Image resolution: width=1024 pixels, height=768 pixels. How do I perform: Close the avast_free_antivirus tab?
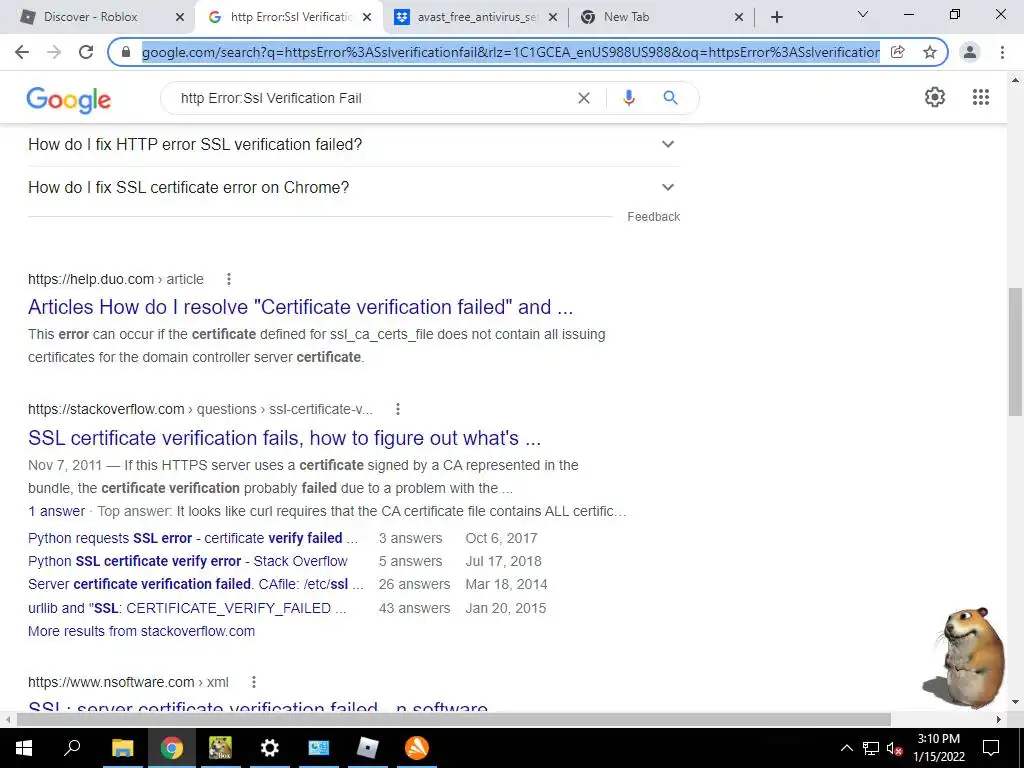553,18
